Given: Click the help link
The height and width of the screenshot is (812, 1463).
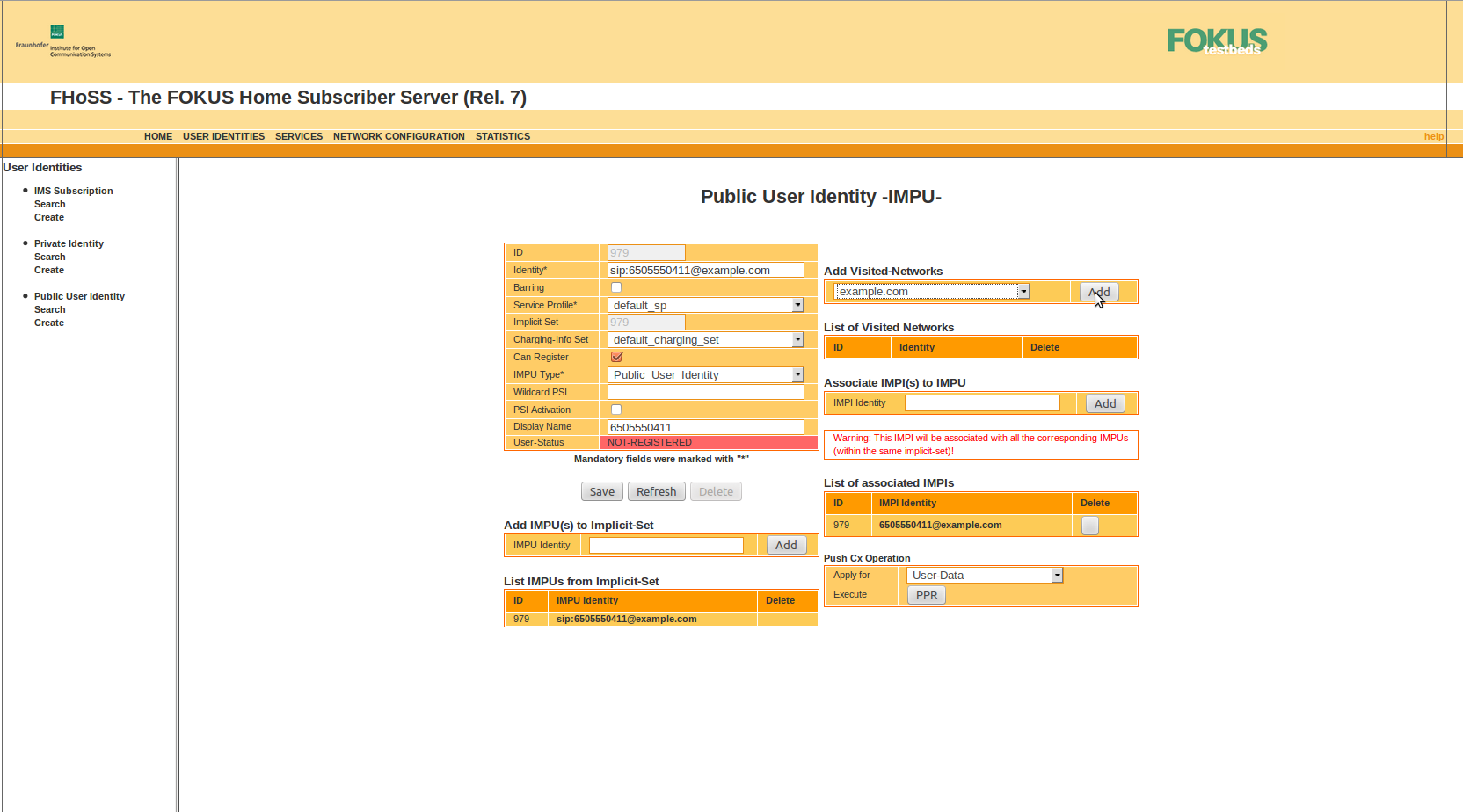Looking at the screenshot, I should point(1433,136).
